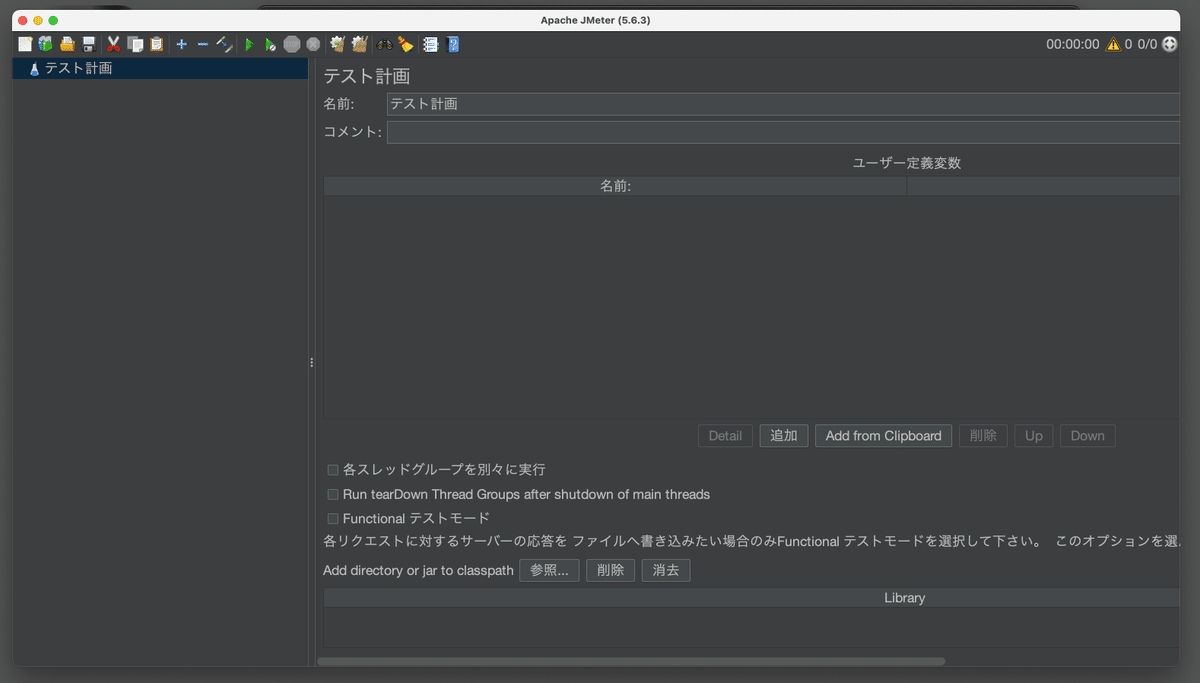Create a new test plan via toolbar icon
The height and width of the screenshot is (683, 1200).
click(x=24, y=44)
